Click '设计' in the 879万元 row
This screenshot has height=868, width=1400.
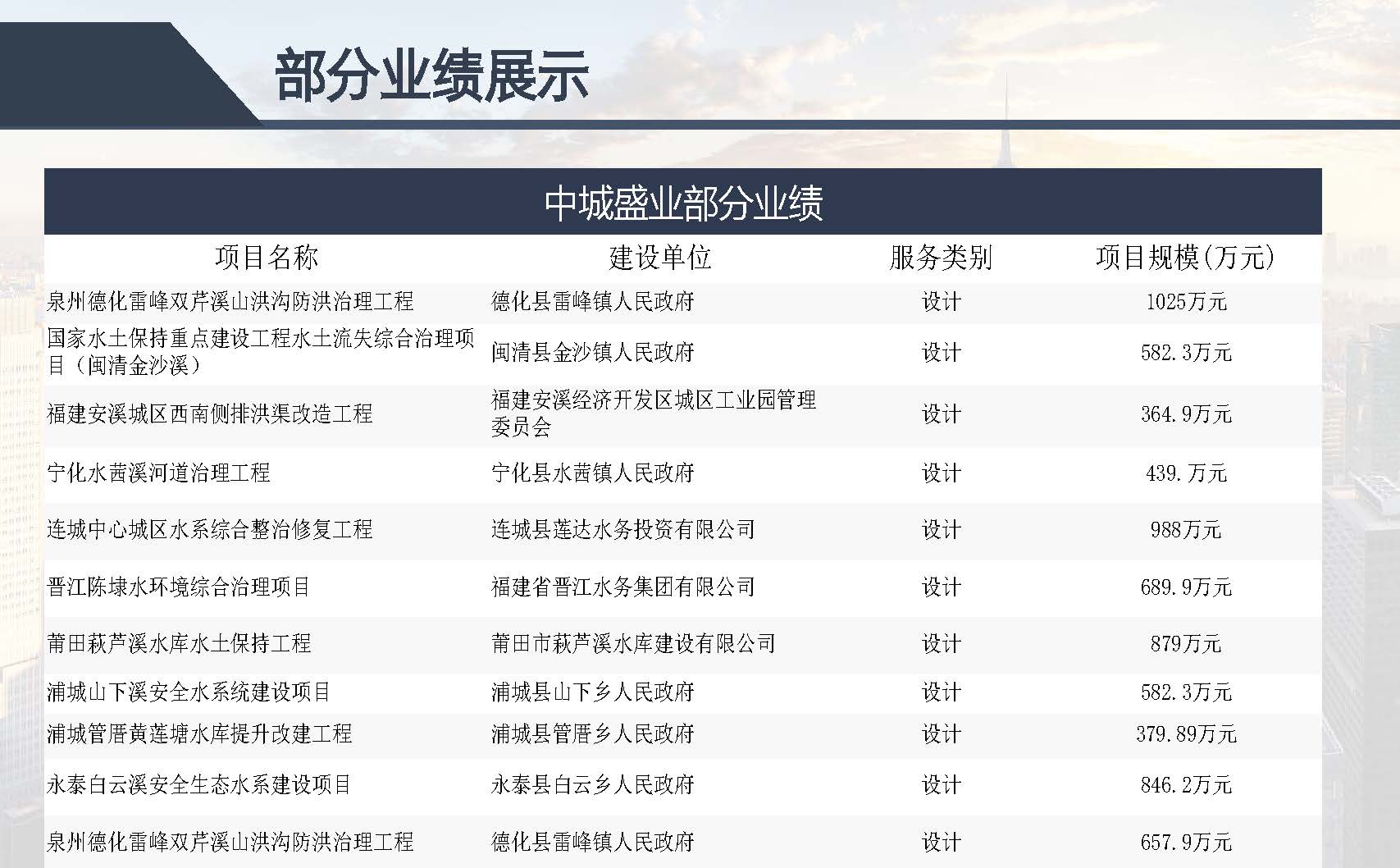pyautogui.click(x=941, y=644)
